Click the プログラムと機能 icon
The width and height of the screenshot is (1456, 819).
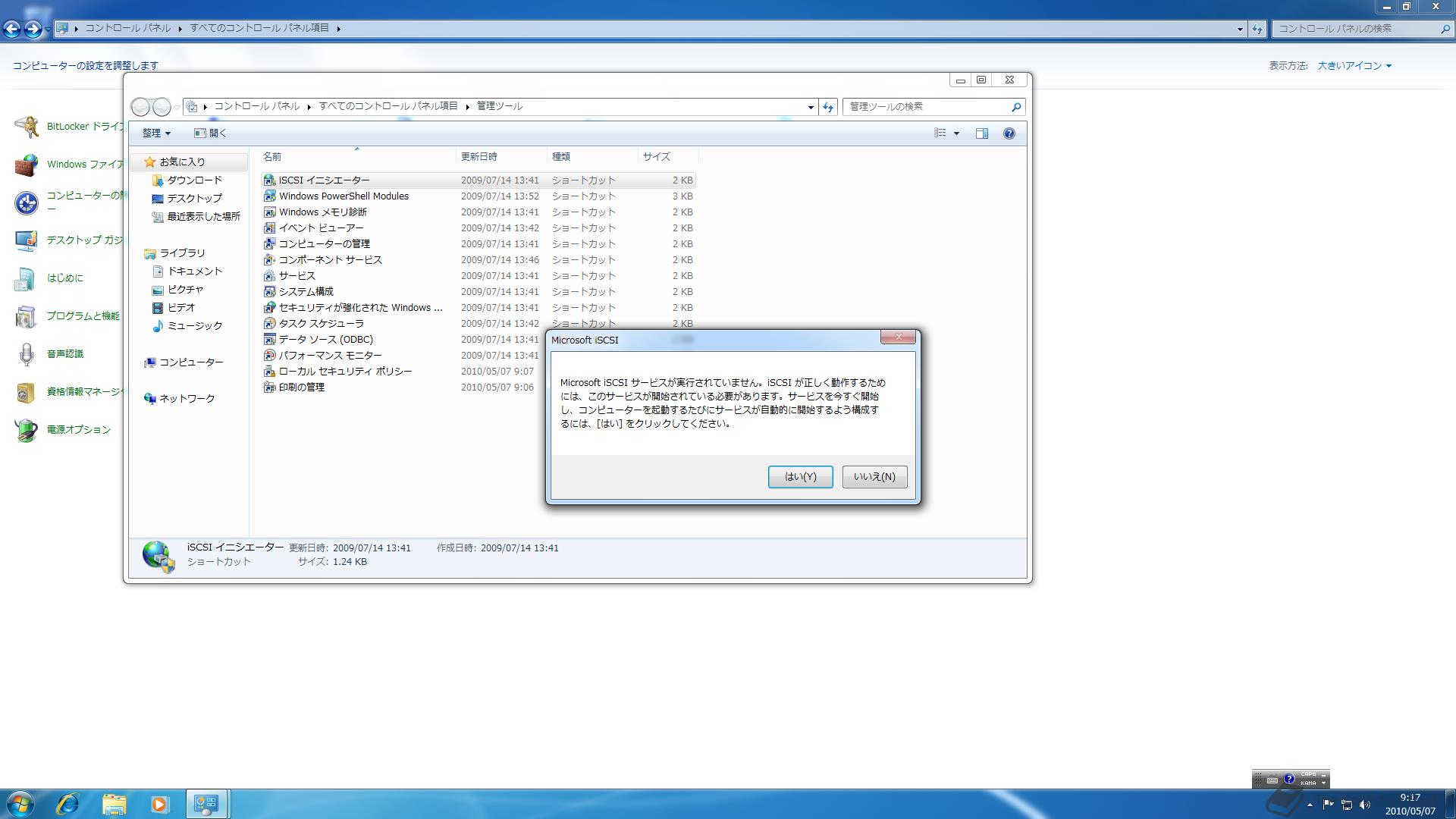[27, 316]
